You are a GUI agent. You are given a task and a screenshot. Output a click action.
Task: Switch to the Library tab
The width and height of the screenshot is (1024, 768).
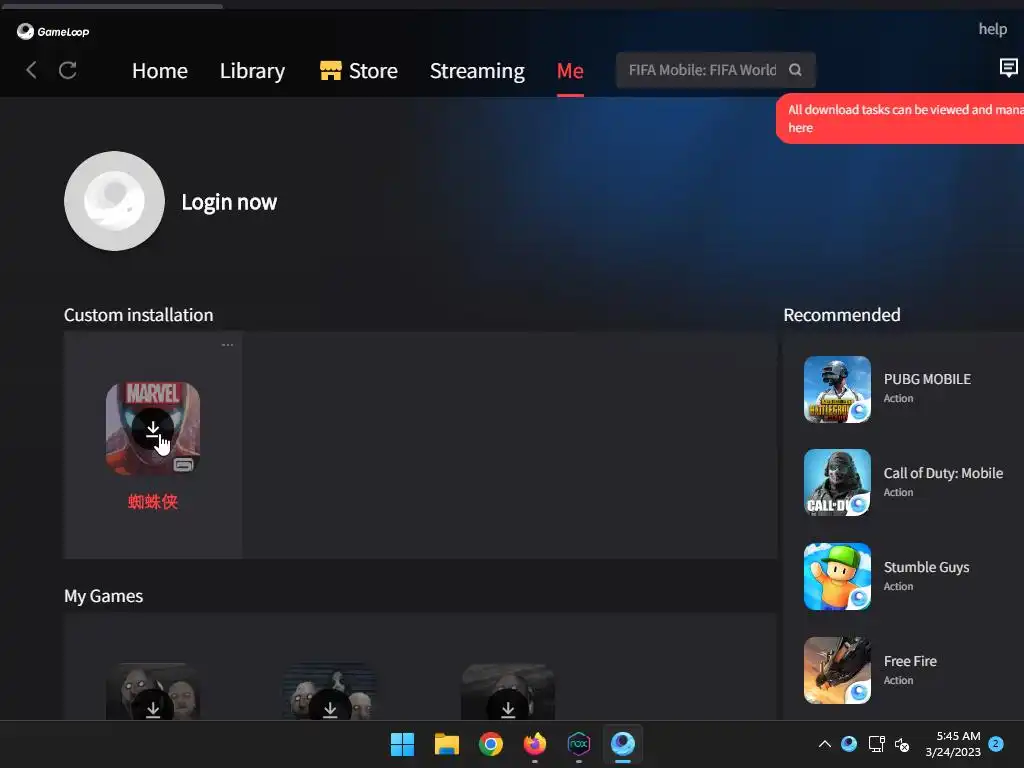(x=252, y=71)
